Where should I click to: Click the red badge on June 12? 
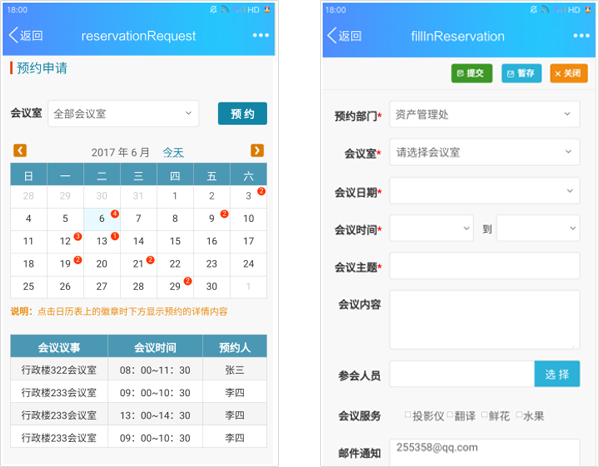coord(78,236)
